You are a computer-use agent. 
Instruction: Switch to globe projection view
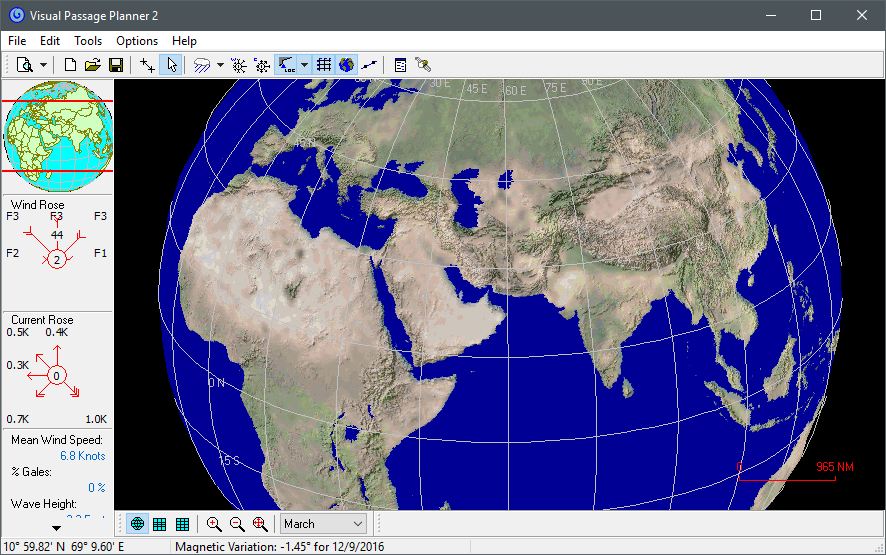(137, 524)
